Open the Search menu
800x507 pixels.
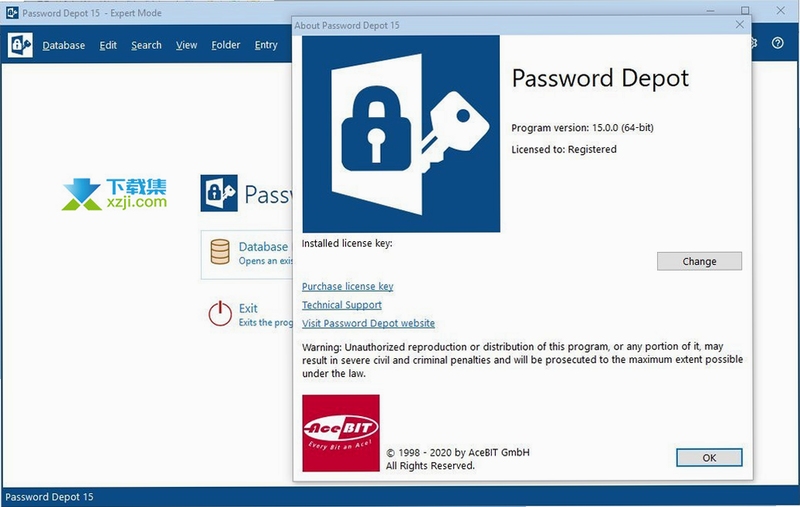pos(146,45)
